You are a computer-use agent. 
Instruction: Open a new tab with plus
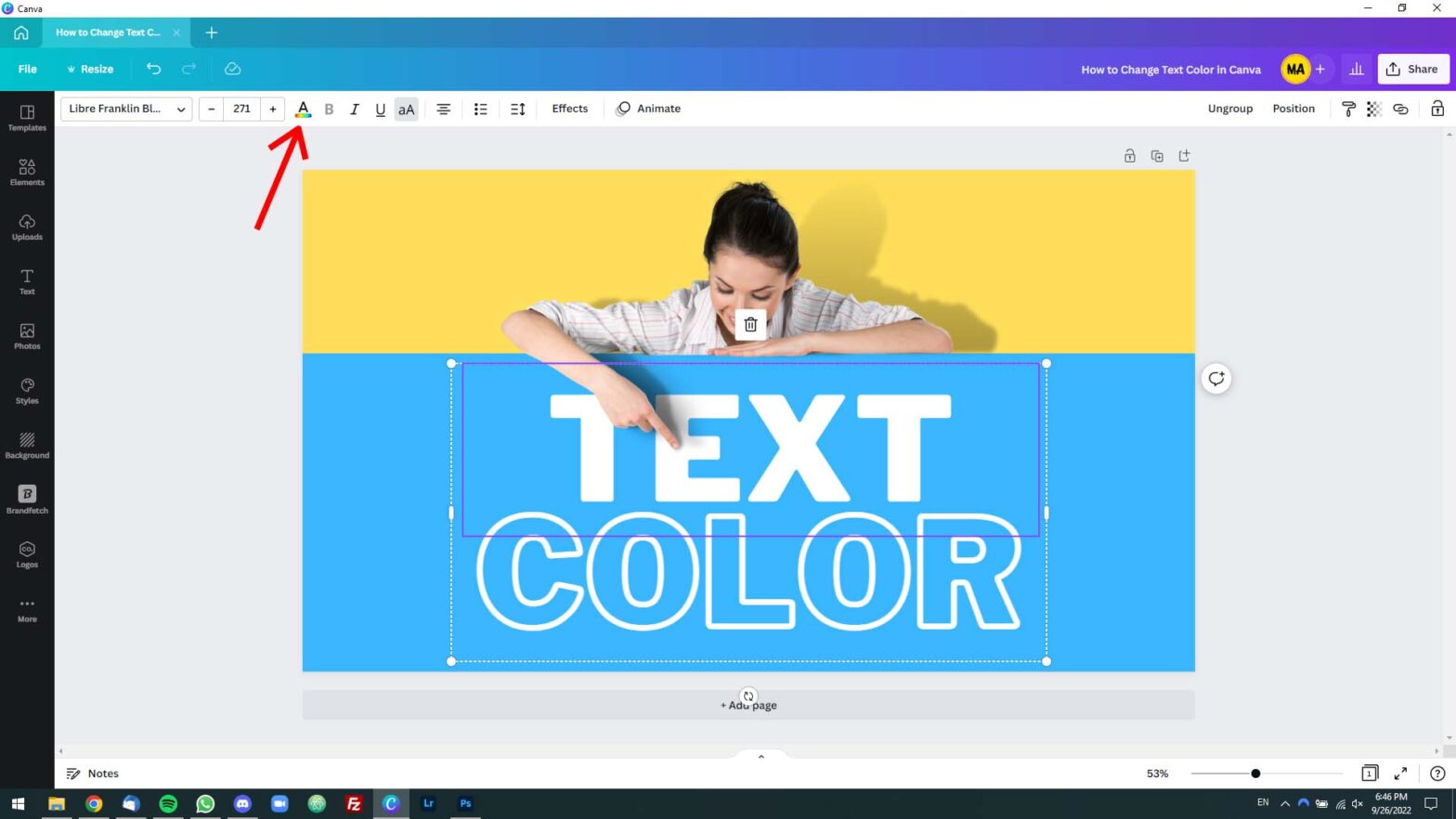point(212,32)
